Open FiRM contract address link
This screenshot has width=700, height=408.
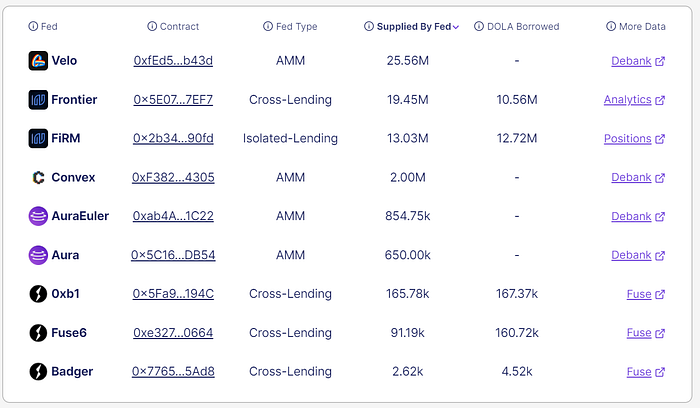point(173,139)
